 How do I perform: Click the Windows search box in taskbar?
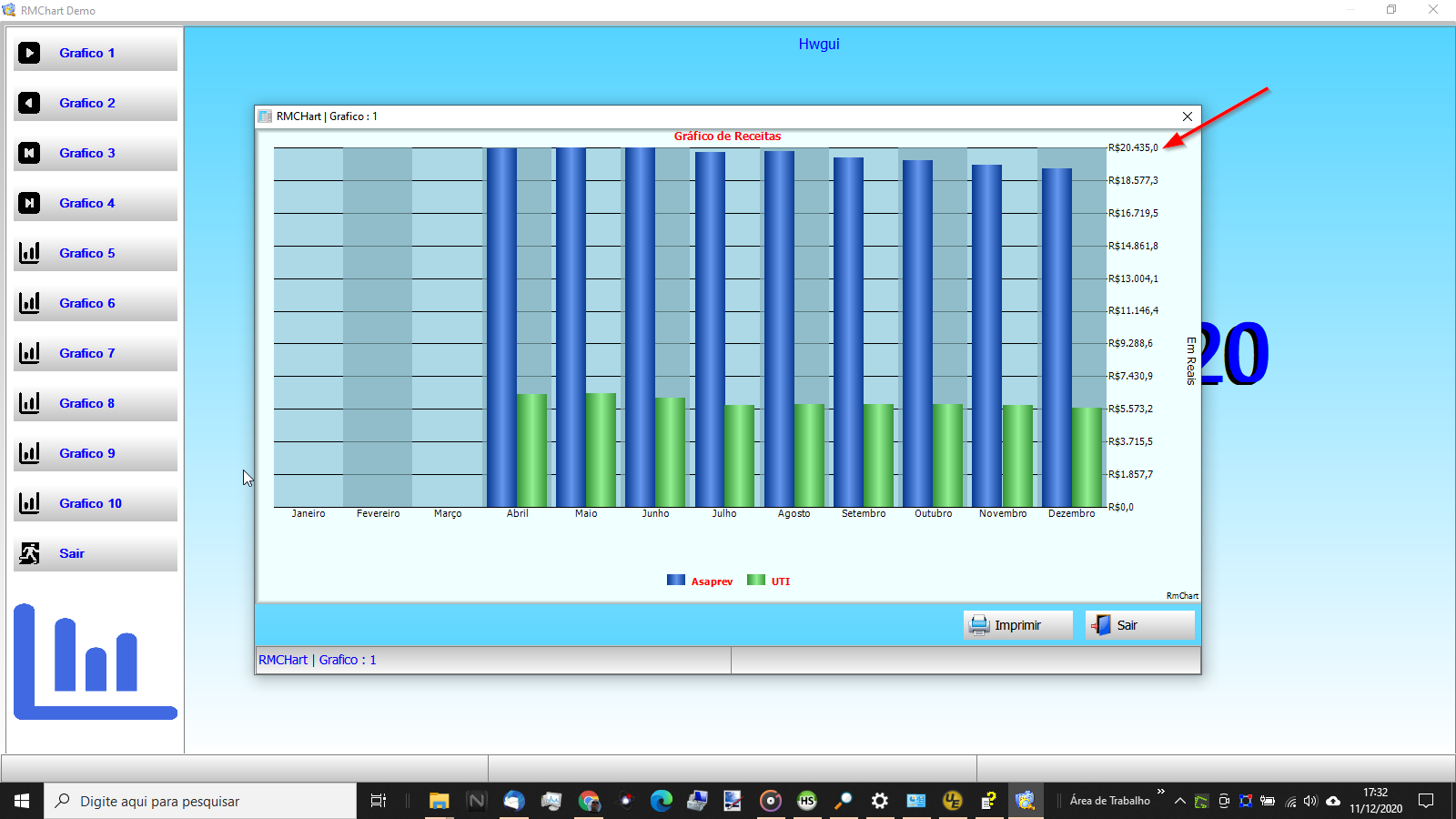[200, 801]
